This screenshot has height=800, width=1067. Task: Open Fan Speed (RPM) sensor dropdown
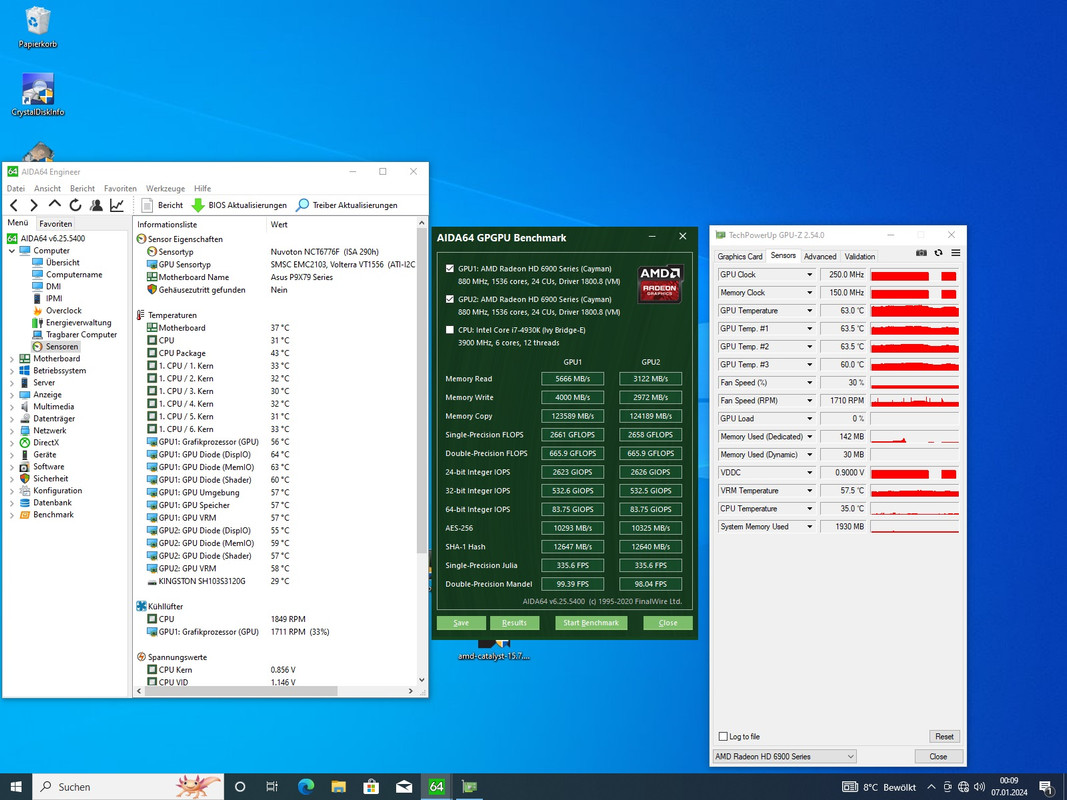click(810, 401)
